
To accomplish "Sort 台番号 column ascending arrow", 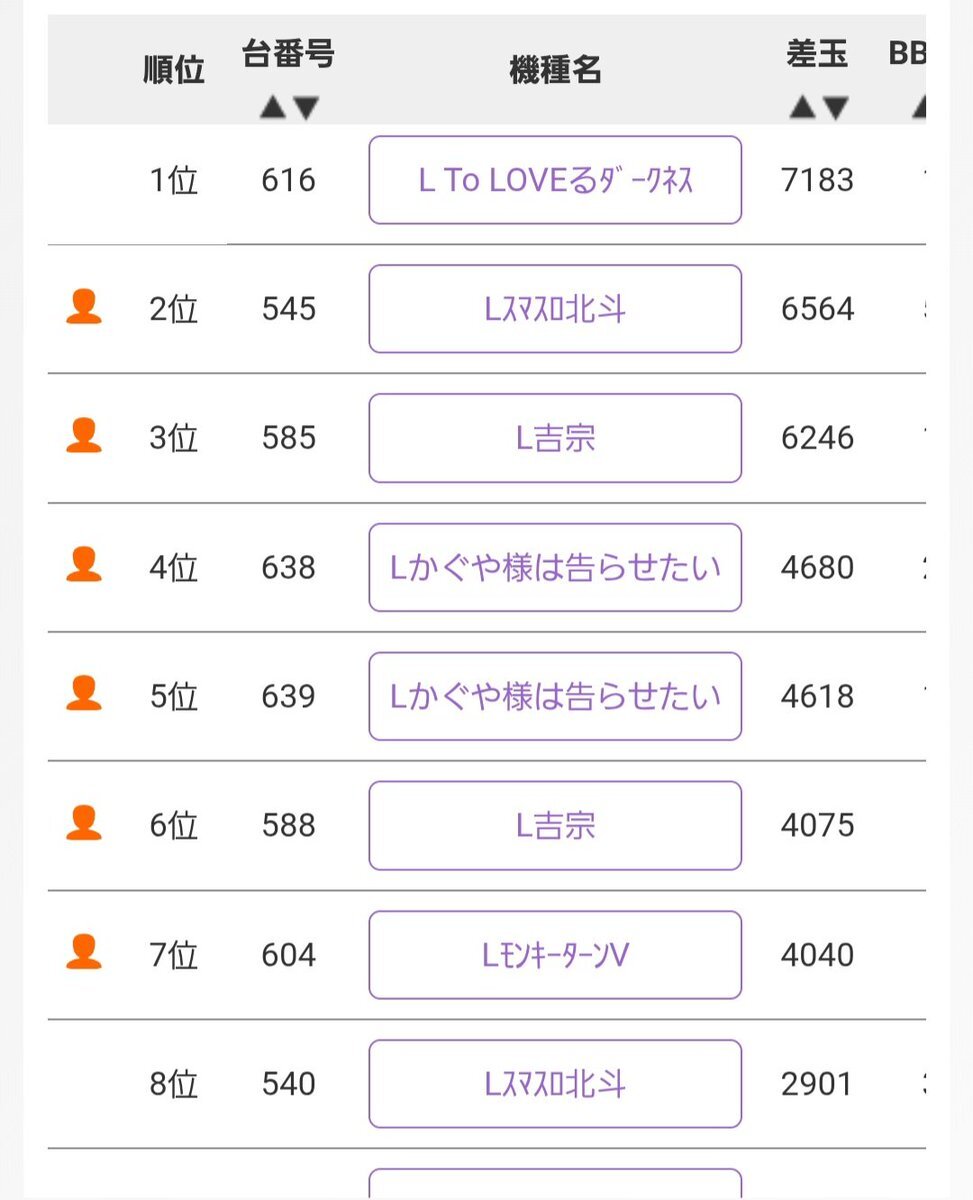I will click(272, 108).
